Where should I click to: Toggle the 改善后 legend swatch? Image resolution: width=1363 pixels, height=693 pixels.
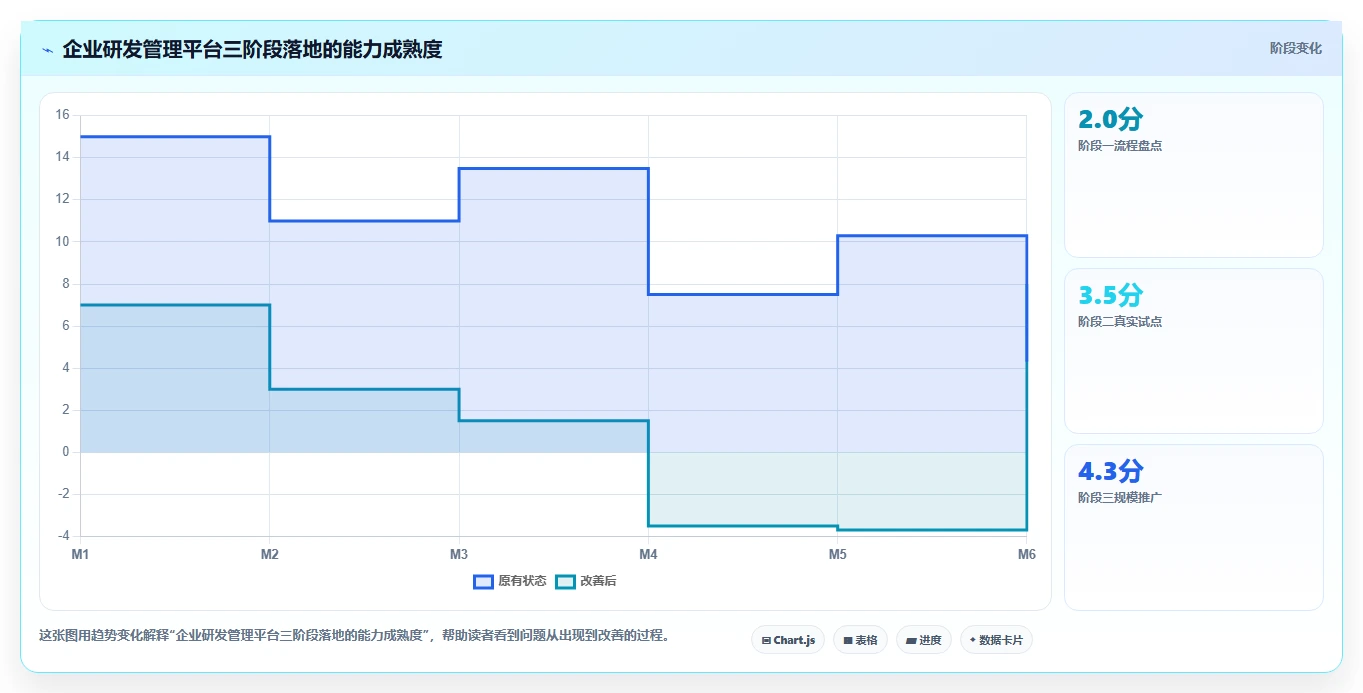pos(566,581)
